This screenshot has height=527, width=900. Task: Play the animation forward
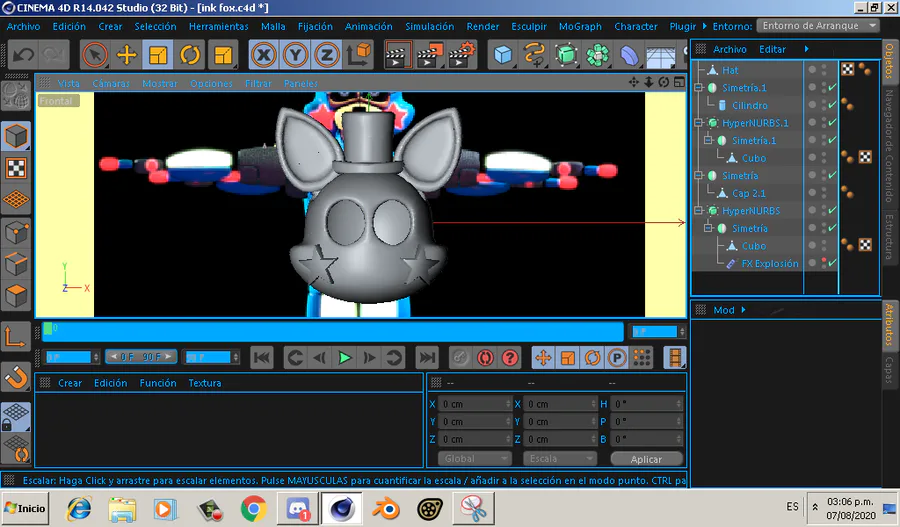click(x=344, y=358)
